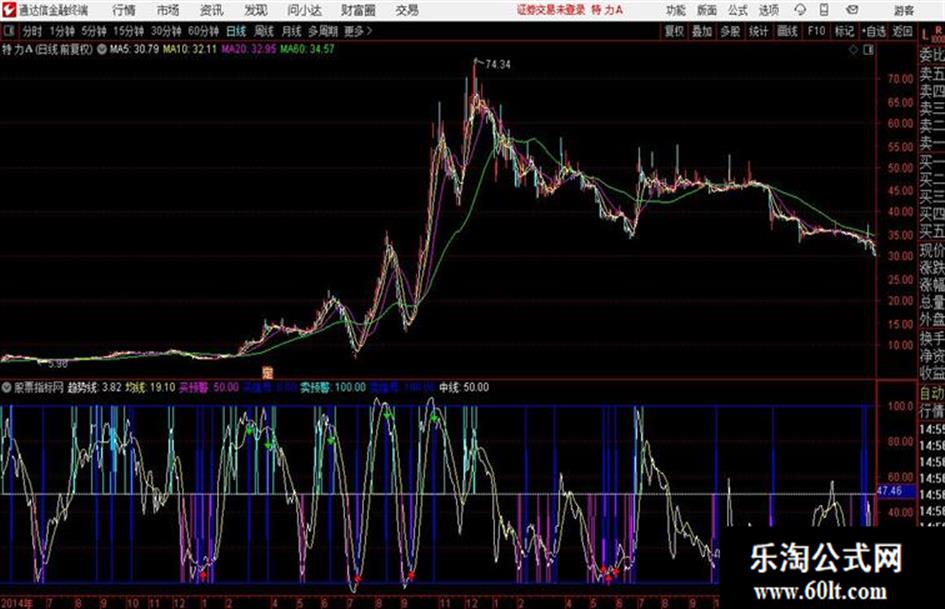Viewport: 945px width, 609px height.
Task: Click the MA5: 30.79 label
Action: click(134, 49)
